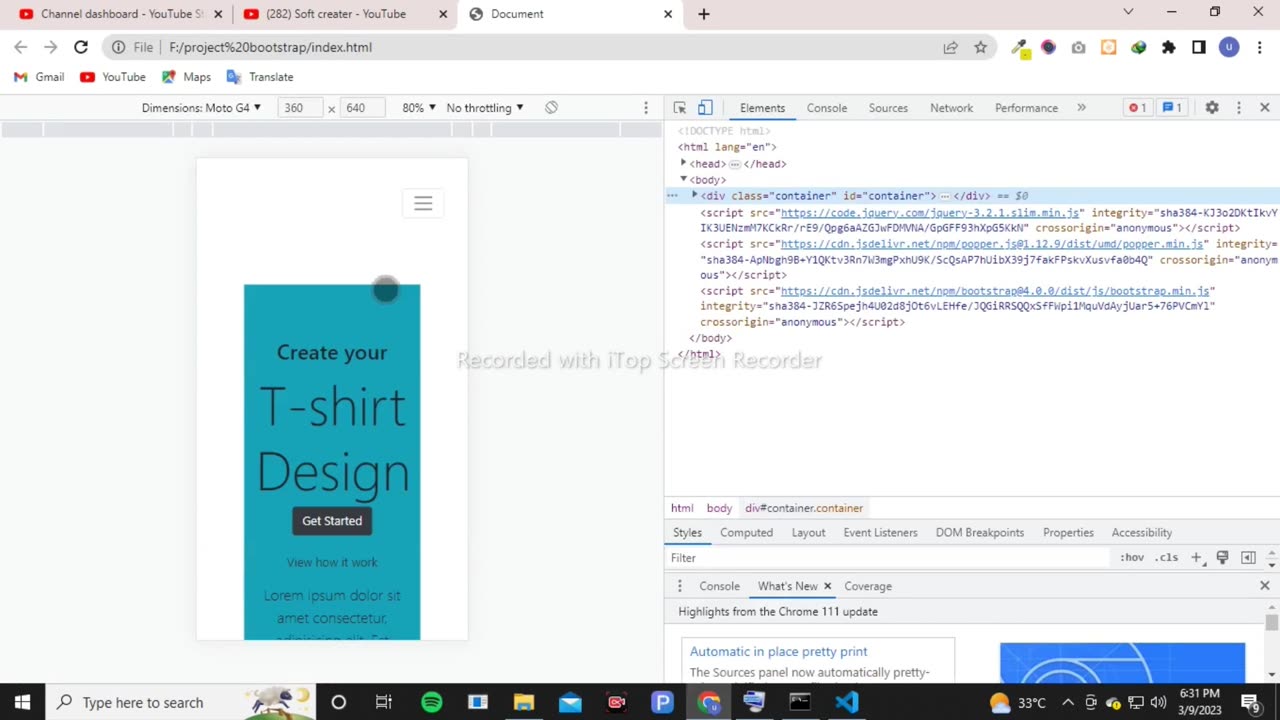Viewport: 1280px width, 720px height.
Task: Click the styles Filter input
Action: (x=888, y=558)
